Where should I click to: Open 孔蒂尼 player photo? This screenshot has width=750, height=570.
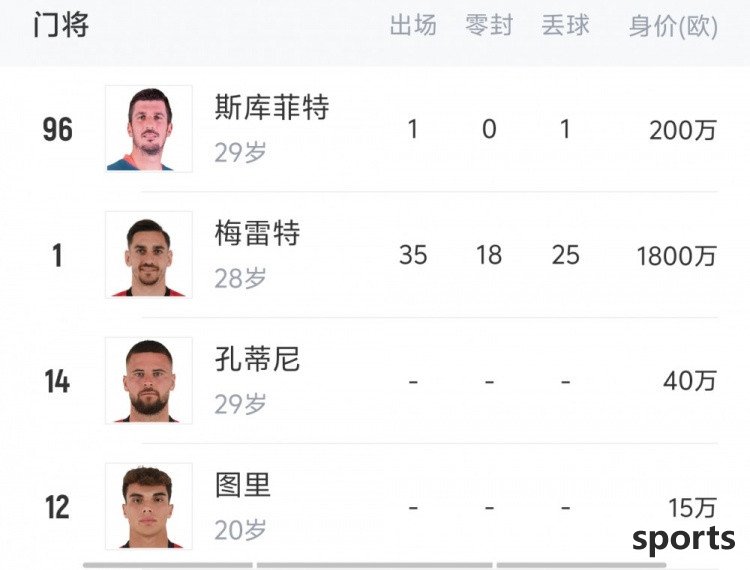149,380
